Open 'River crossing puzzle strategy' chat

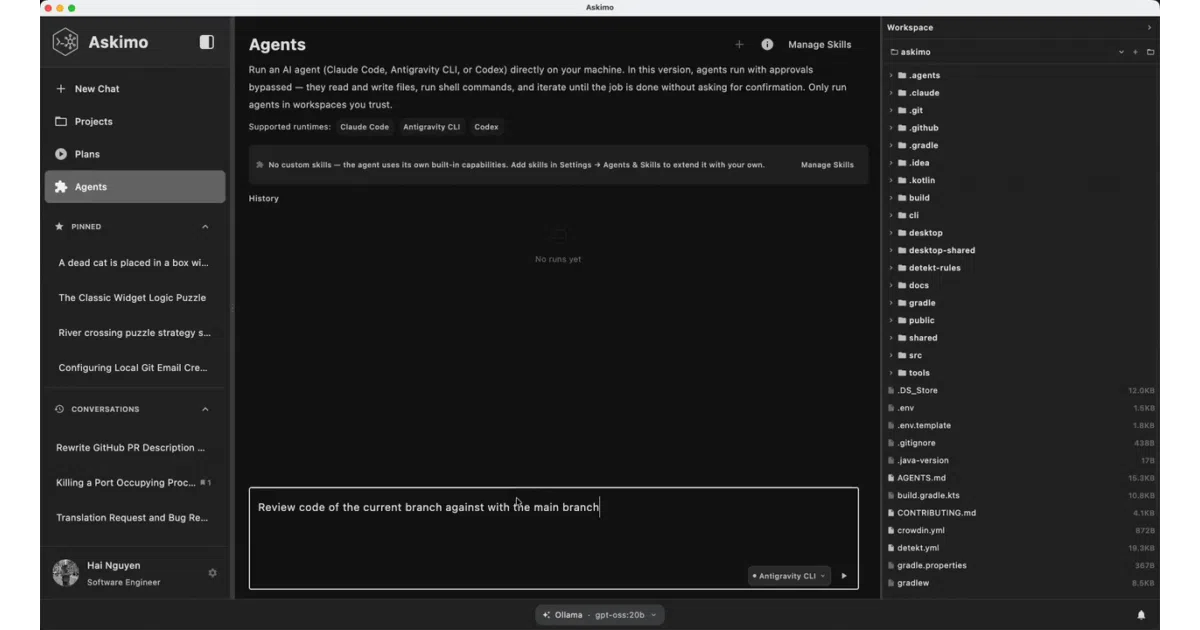(134, 333)
